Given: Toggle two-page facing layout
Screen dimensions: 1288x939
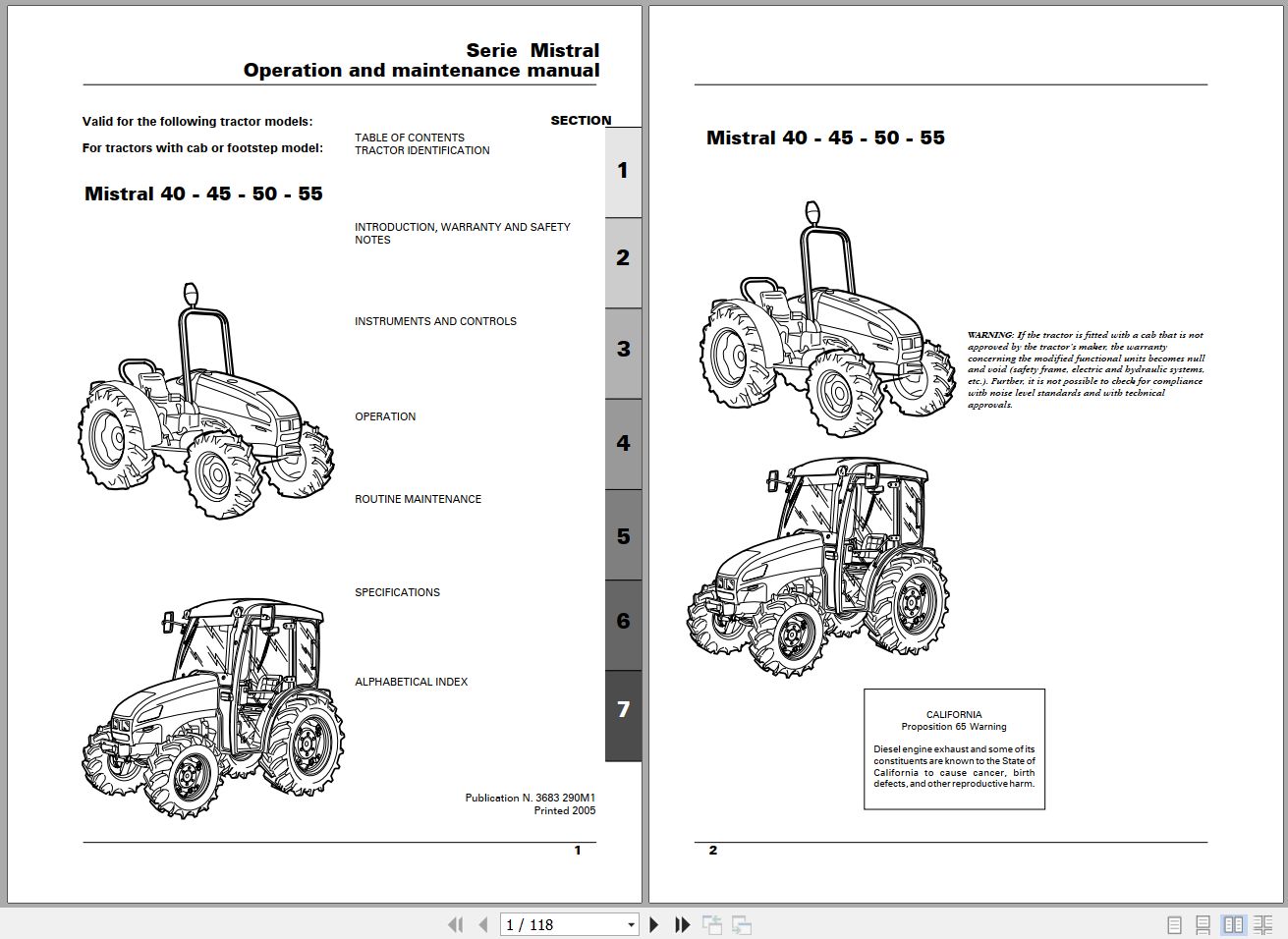Looking at the screenshot, I should coord(1233,925).
